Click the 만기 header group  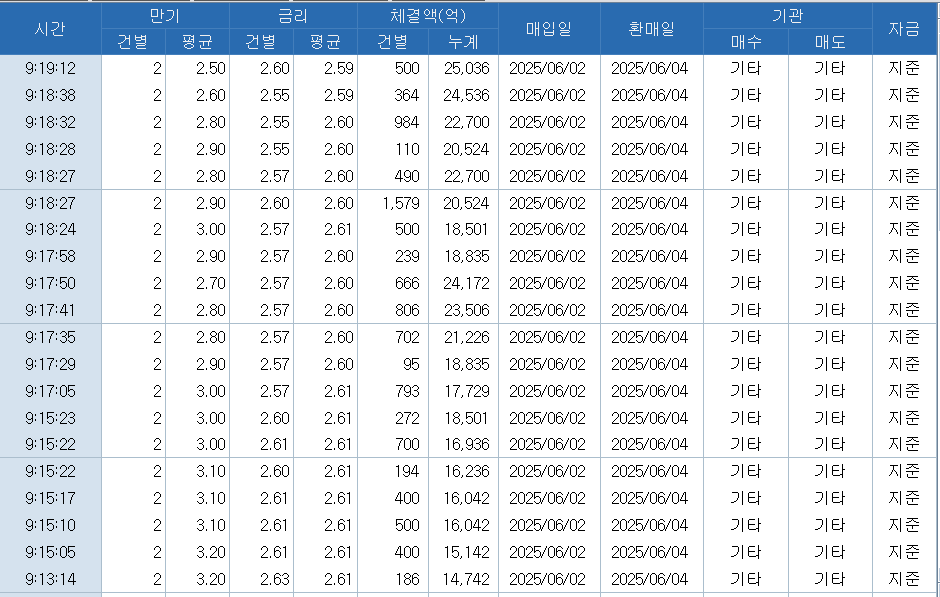(x=164, y=16)
